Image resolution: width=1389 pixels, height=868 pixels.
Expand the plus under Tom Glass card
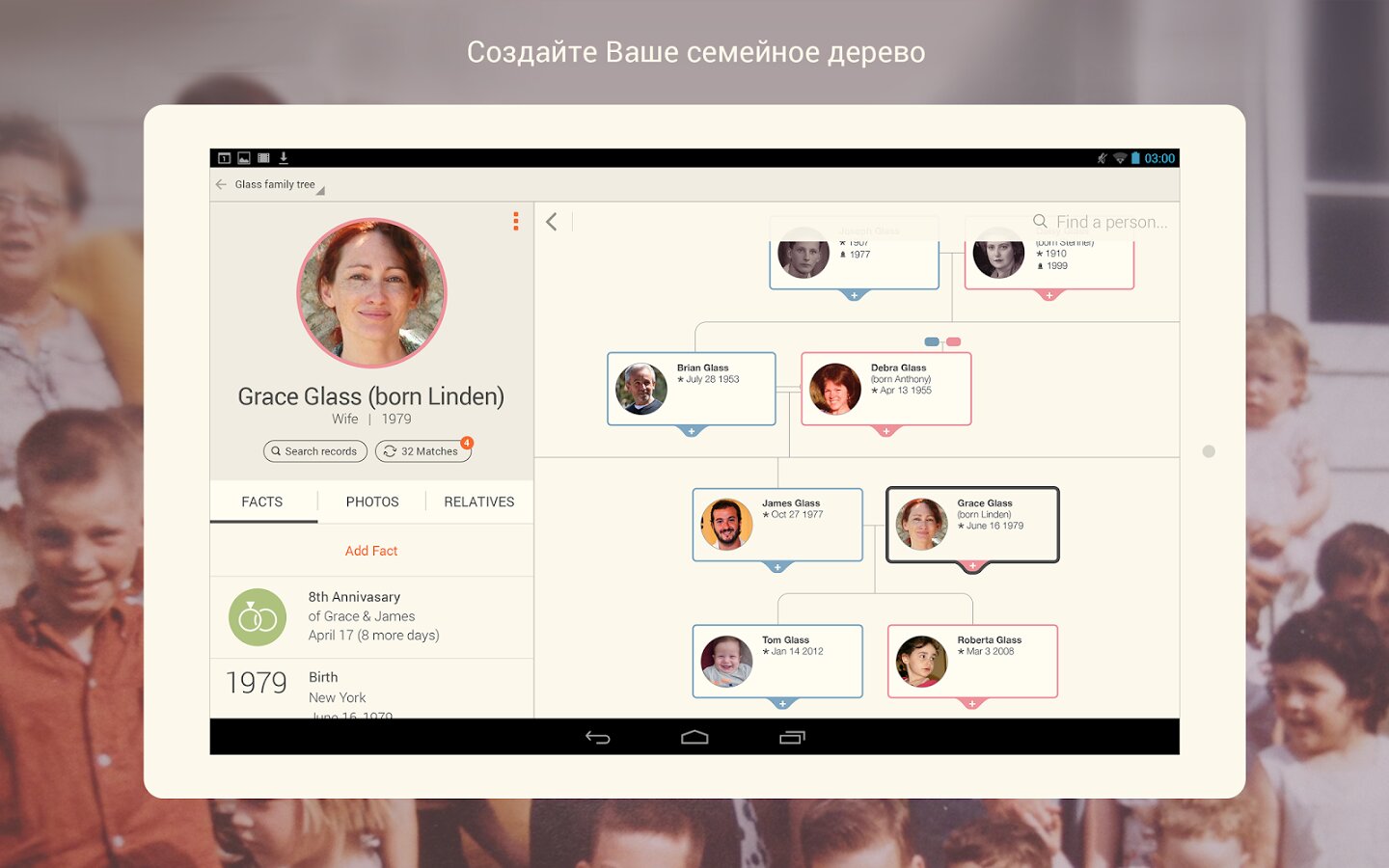(782, 704)
